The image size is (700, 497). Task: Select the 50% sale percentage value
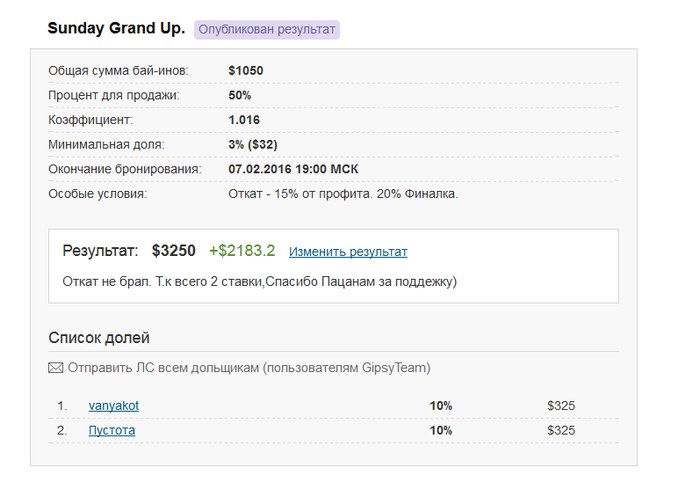pos(240,95)
